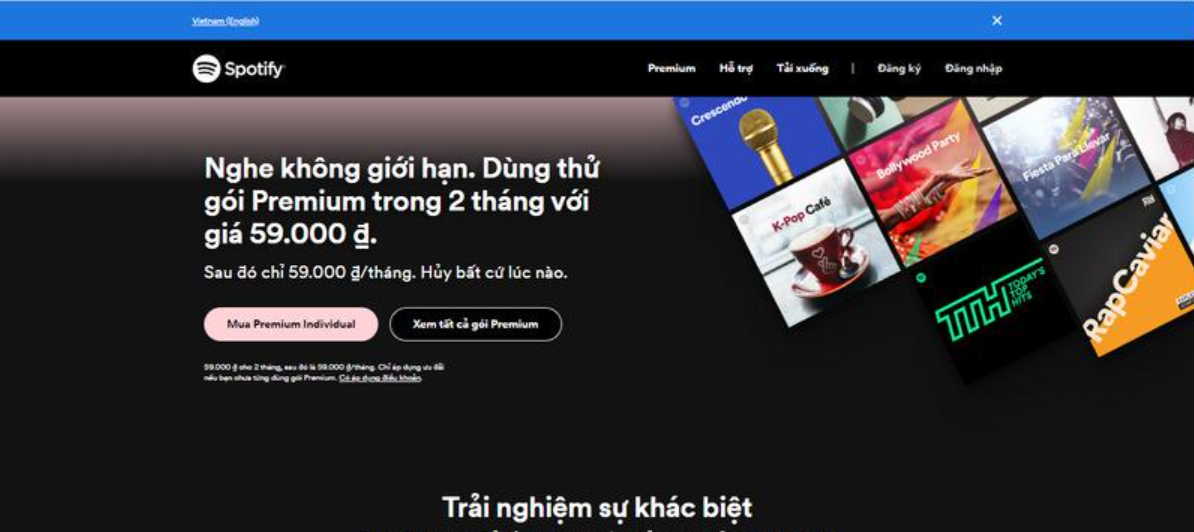The image size is (1194, 532).
Task: Click the Mua Premium Individual button
Action: (x=291, y=324)
